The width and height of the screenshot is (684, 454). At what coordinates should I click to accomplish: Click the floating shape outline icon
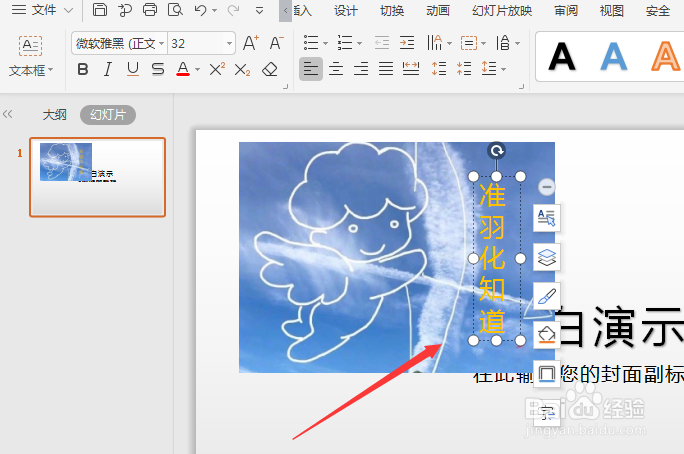point(547,374)
